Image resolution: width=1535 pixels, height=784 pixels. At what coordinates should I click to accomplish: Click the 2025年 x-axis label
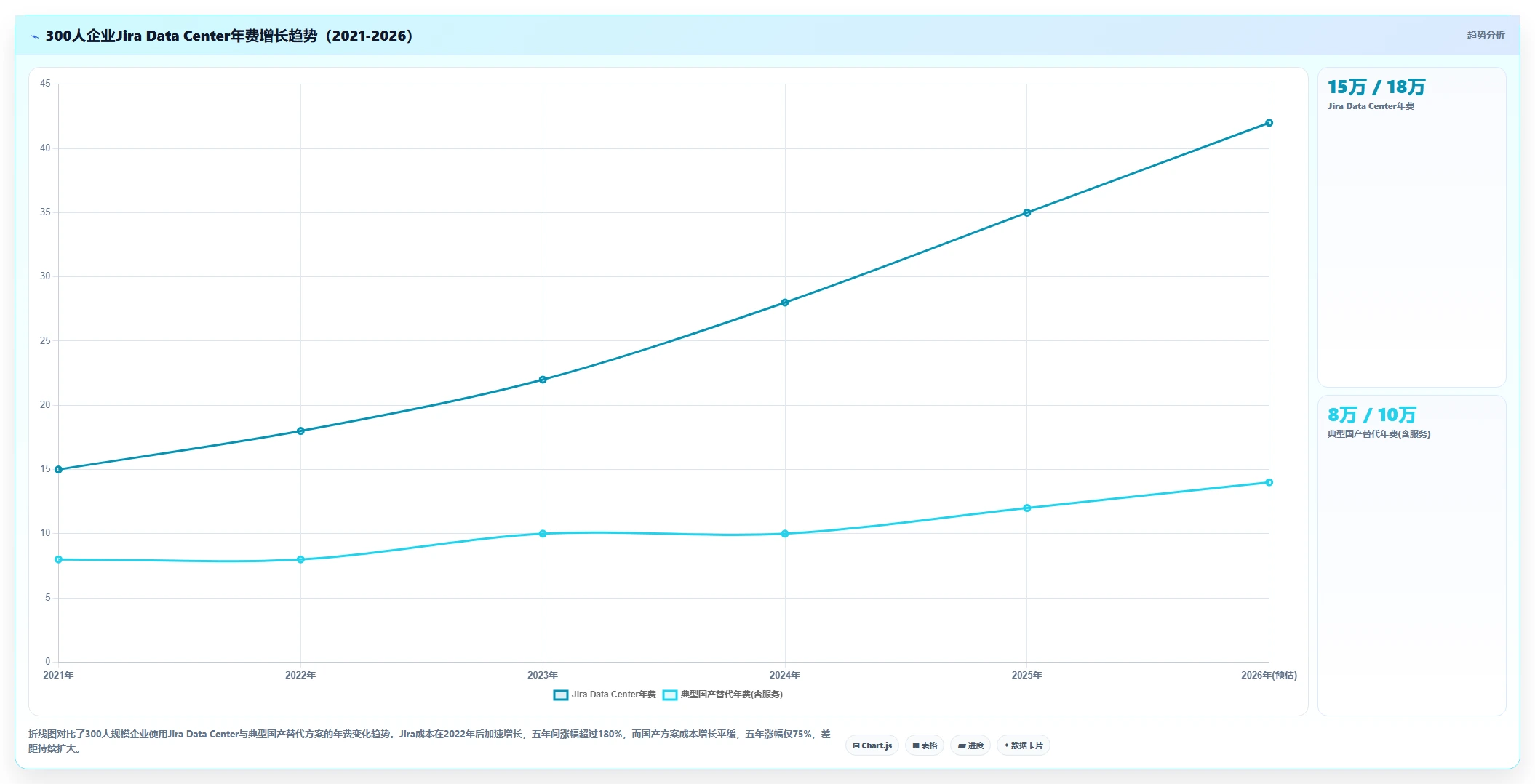click(x=1027, y=676)
